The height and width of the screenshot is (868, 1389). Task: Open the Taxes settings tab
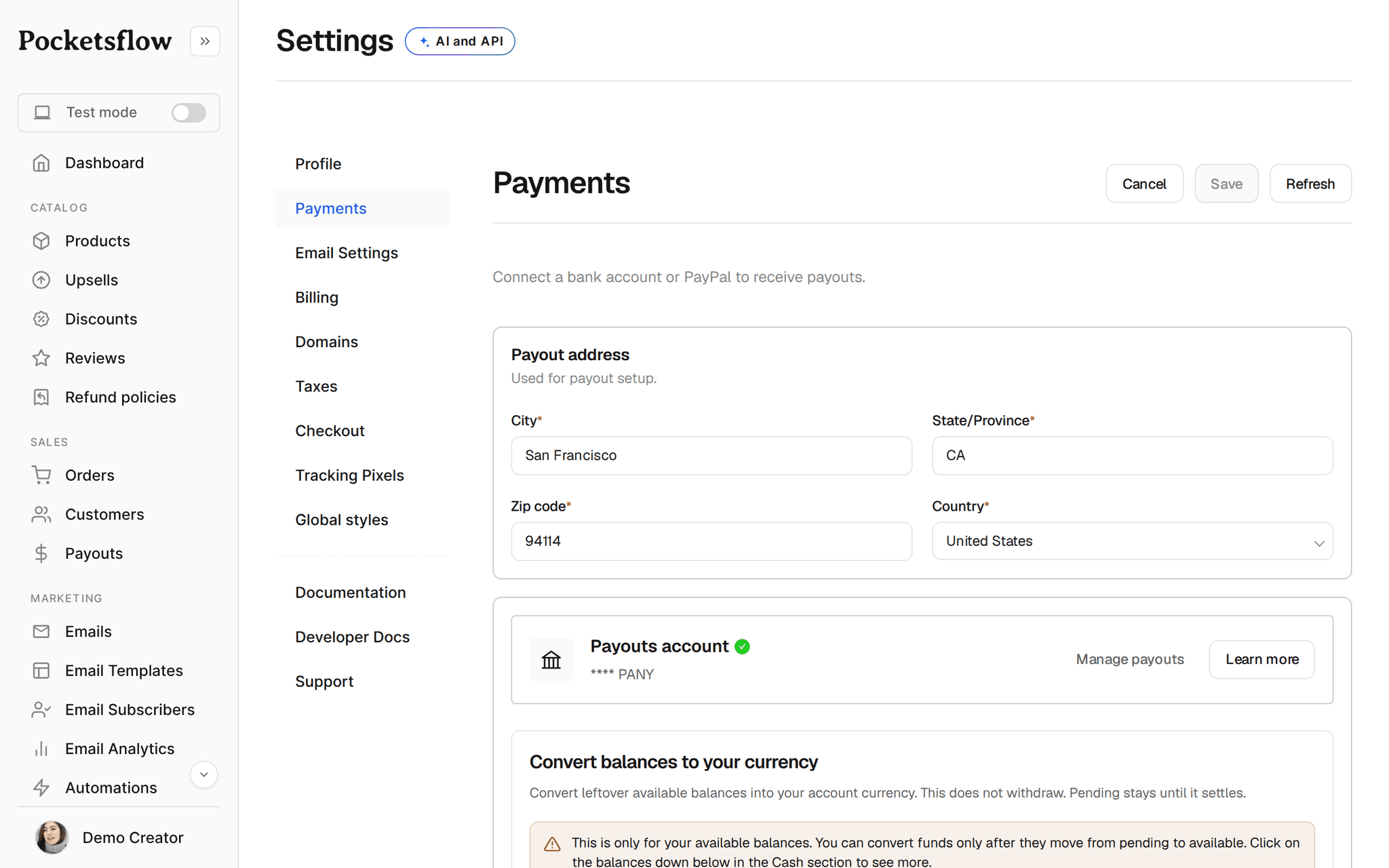pos(362,387)
